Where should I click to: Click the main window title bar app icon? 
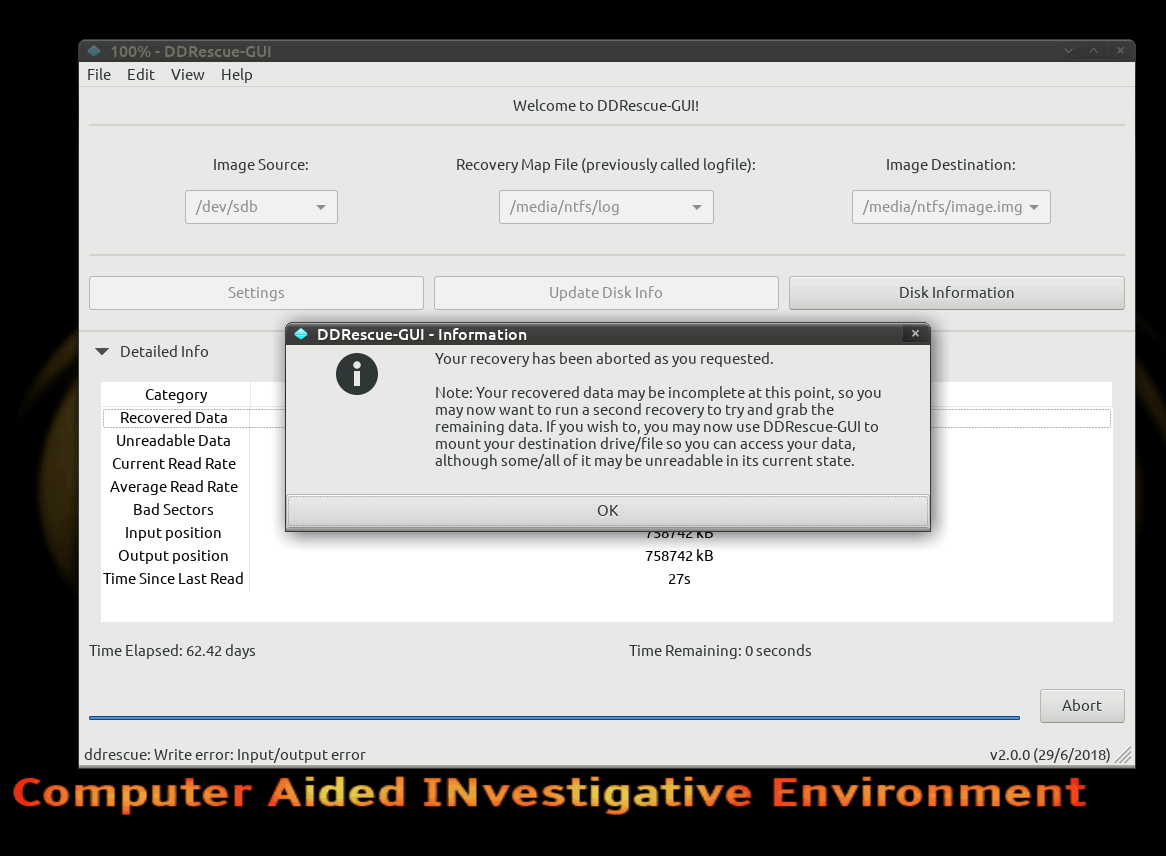94,51
